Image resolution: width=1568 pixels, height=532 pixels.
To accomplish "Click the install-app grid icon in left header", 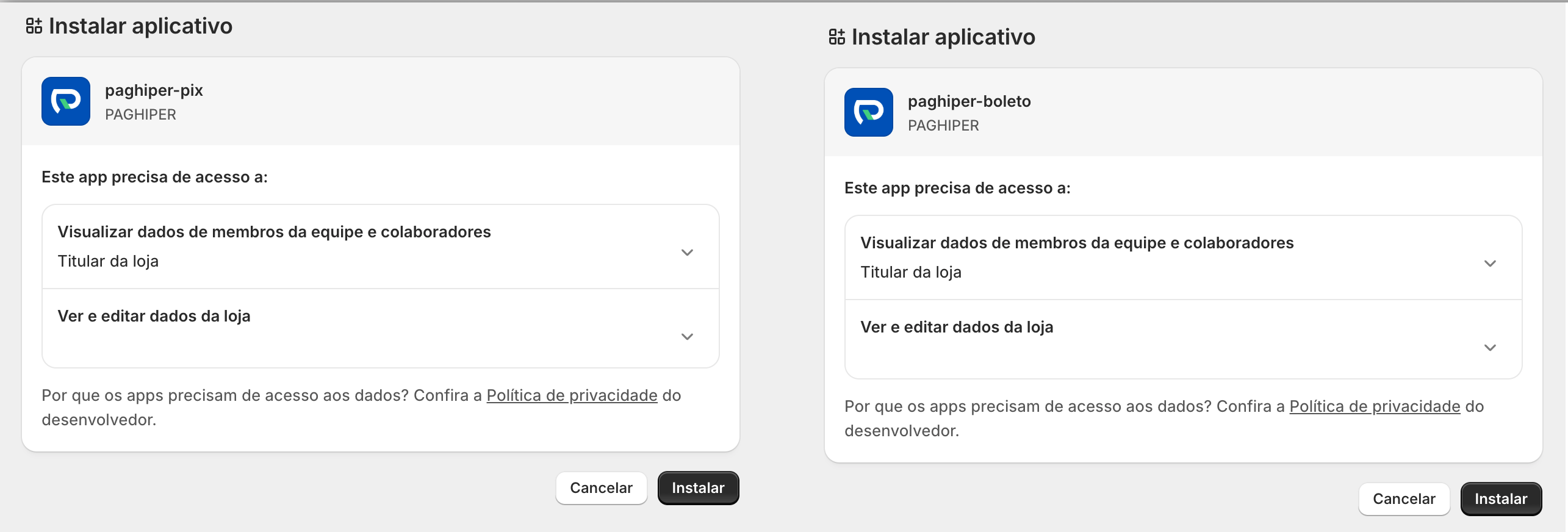I will point(34,26).
